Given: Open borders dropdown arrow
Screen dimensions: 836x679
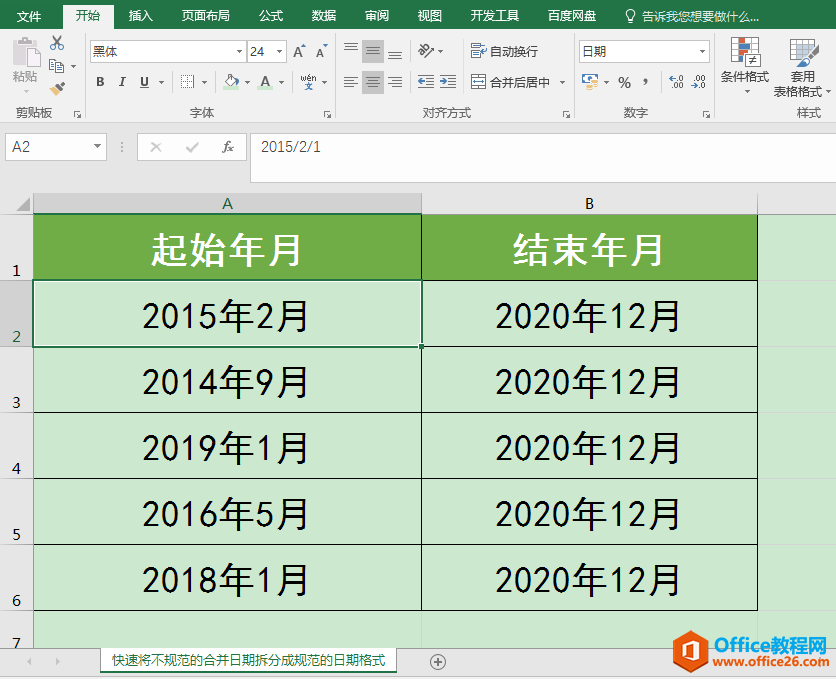Looking at the screenshot, I should (204, 83).
